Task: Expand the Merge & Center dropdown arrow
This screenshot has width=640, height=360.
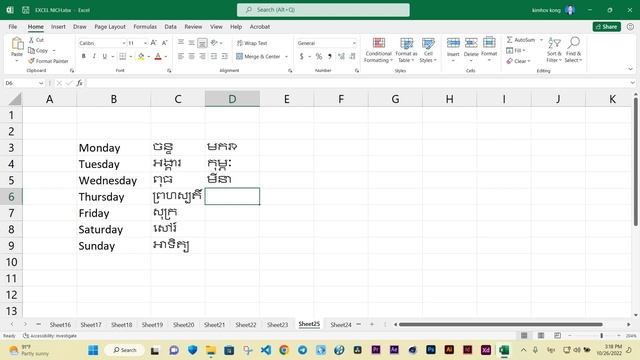Action: [x=287, y=57]
